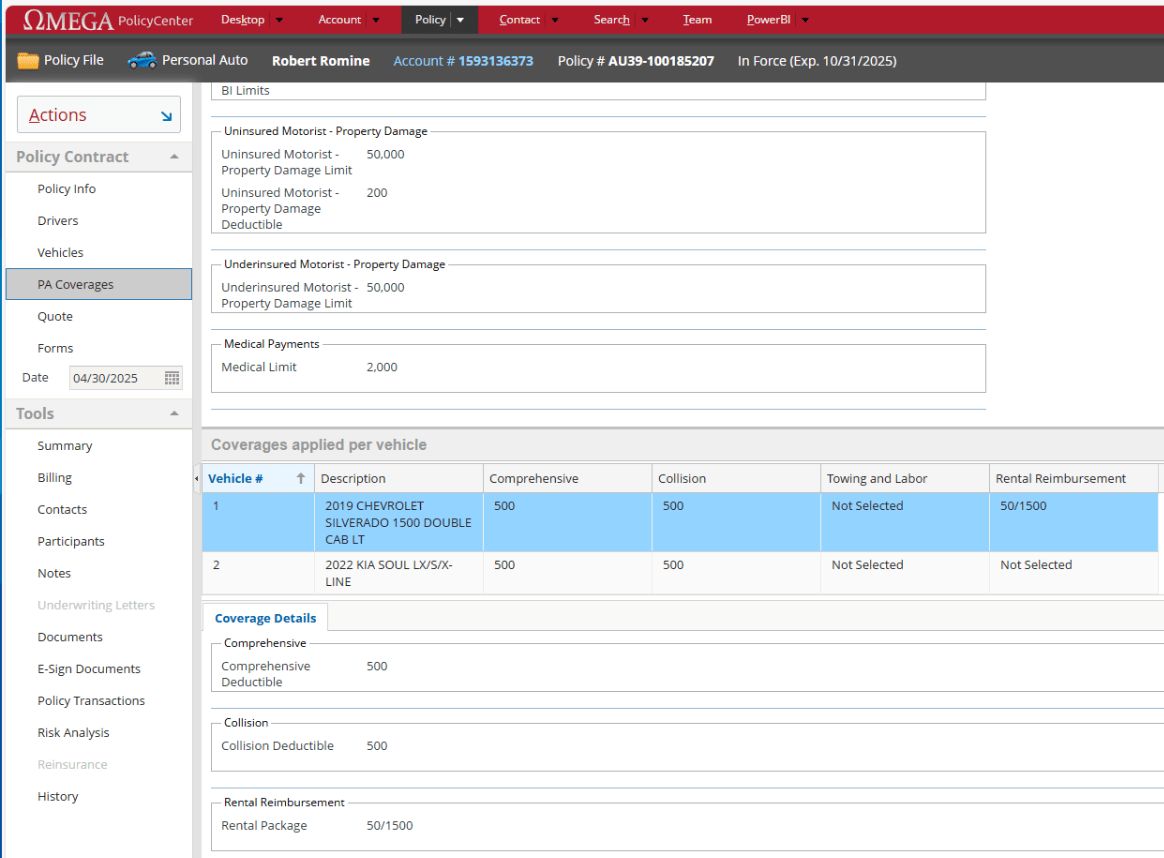
Task: Select the Team tab
Action: point(697,20)
